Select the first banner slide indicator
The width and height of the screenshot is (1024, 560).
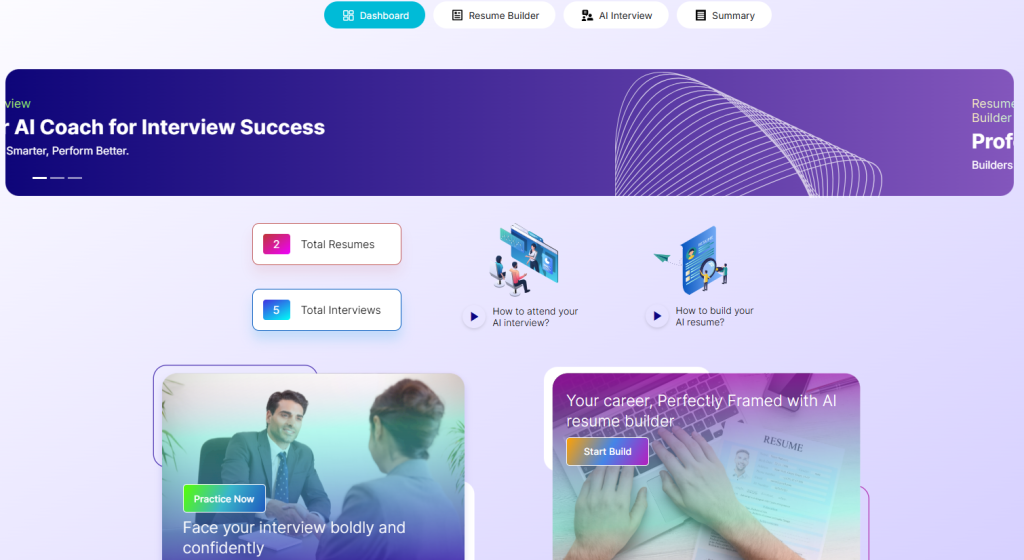(x=39, y=178)
